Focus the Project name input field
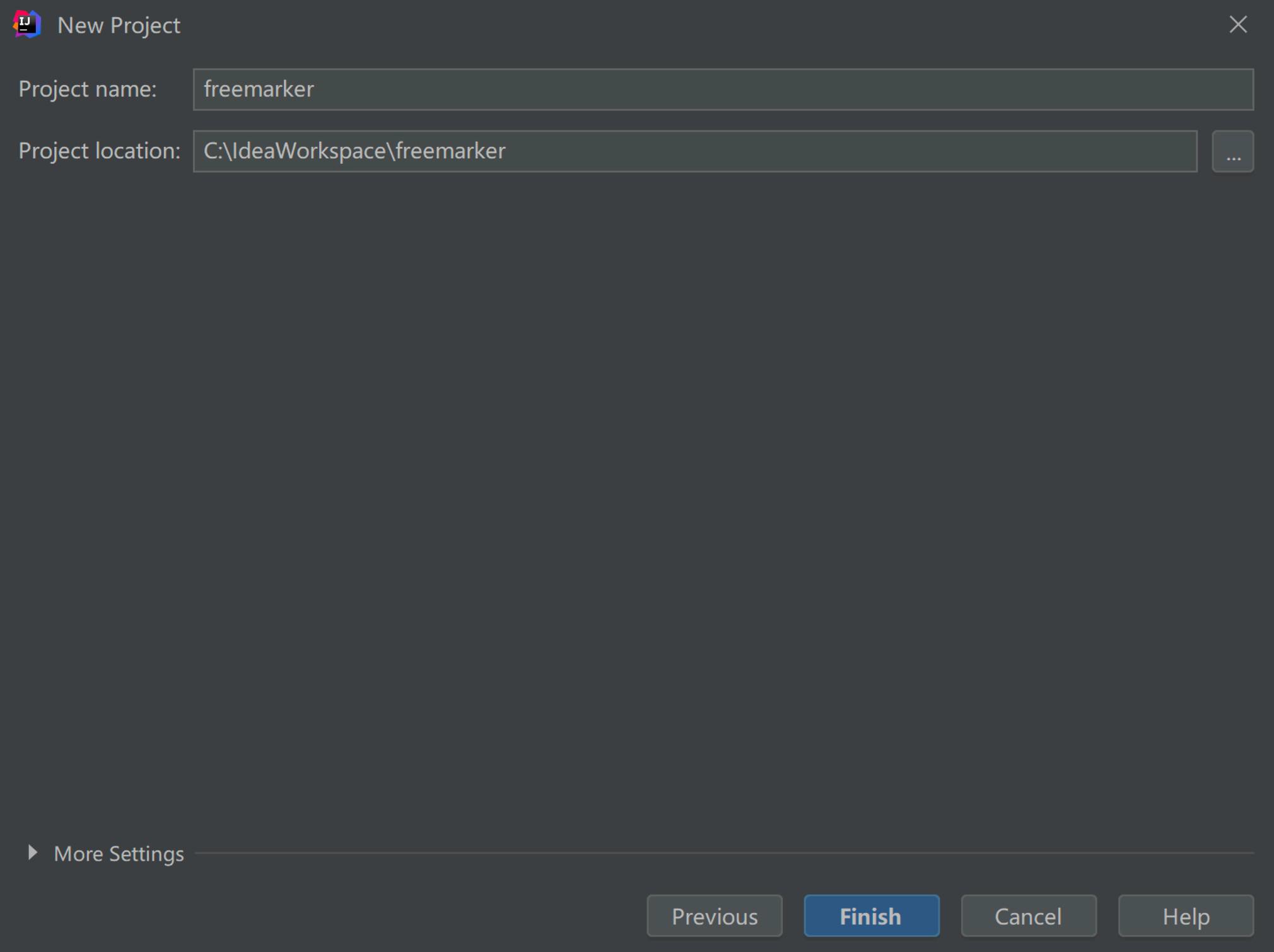Viewport: 1274px width, 952px height. pos(722,90)
